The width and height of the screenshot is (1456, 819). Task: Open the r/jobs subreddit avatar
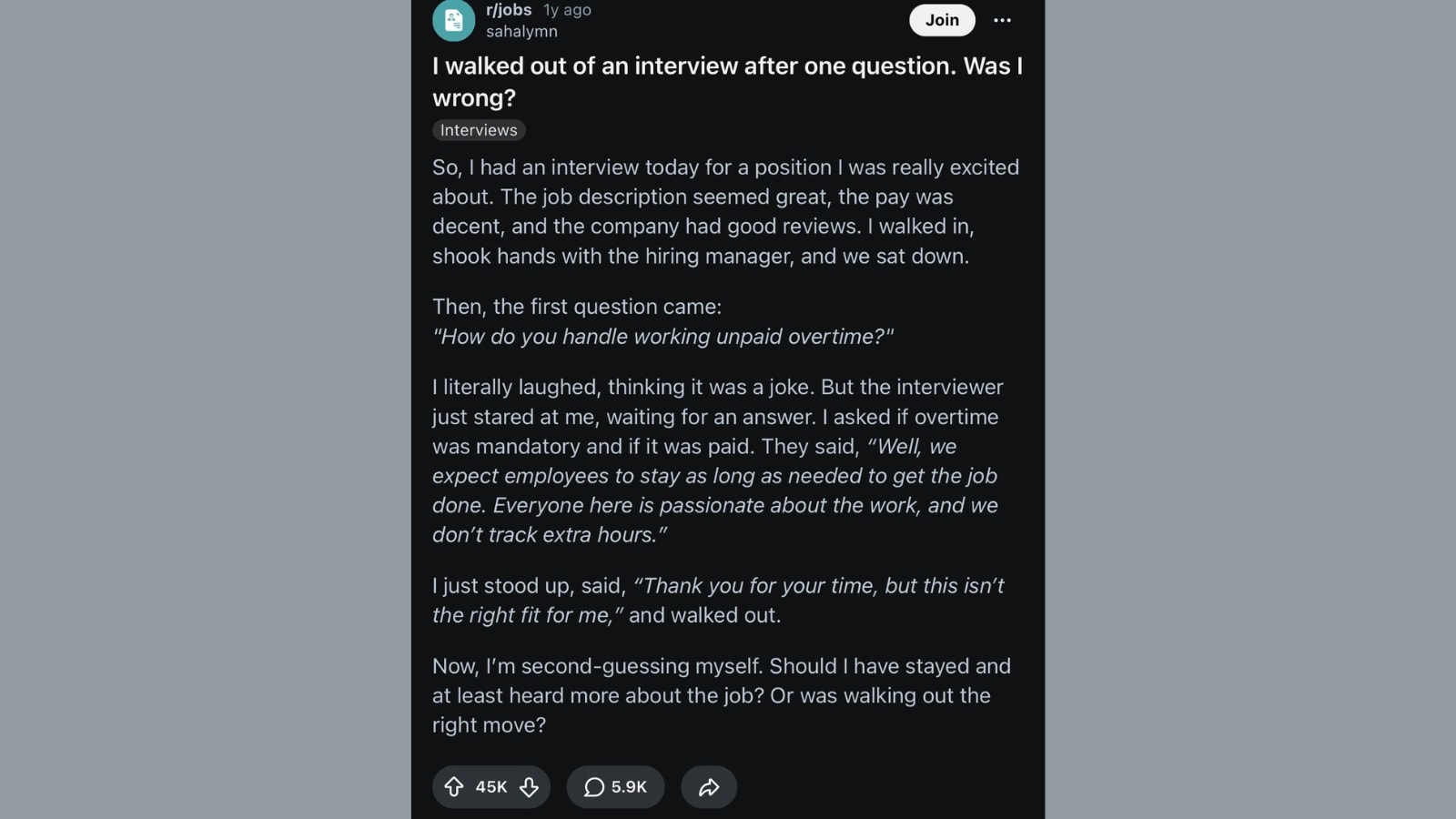[453, 20]
